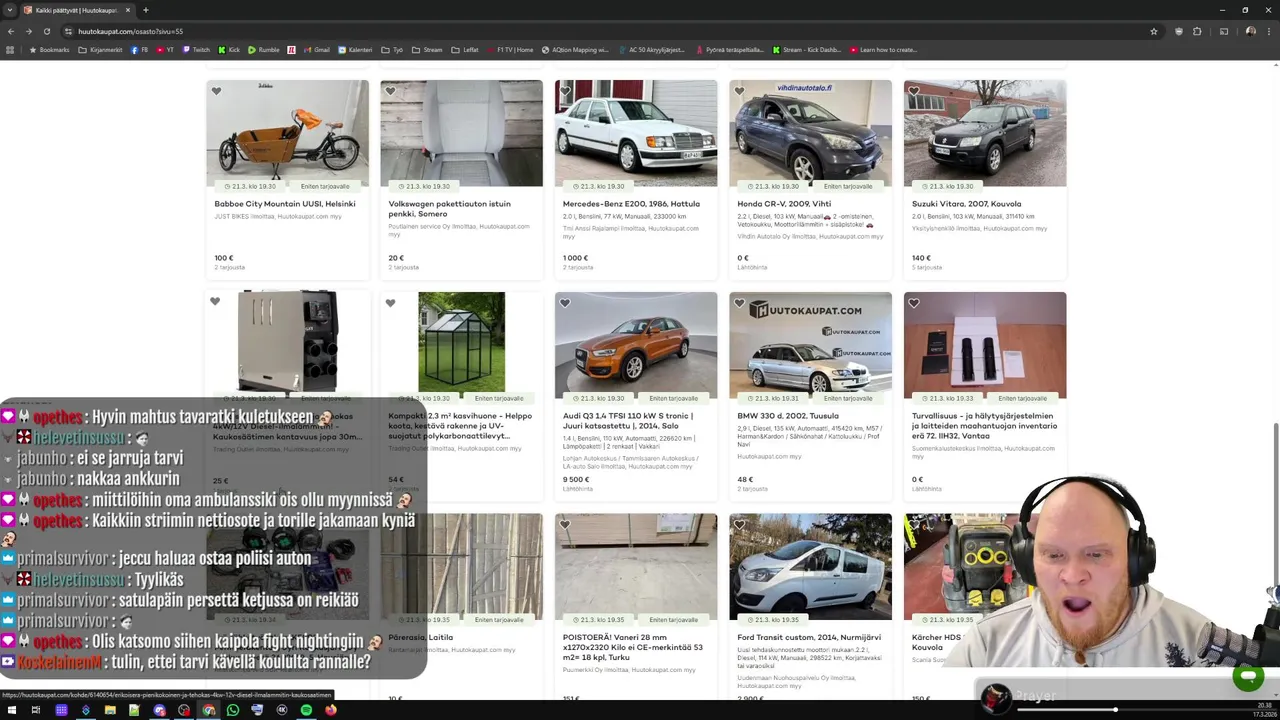
Task: Adjust the Prayer track progress slider
Action: [x=1115, y=710]
